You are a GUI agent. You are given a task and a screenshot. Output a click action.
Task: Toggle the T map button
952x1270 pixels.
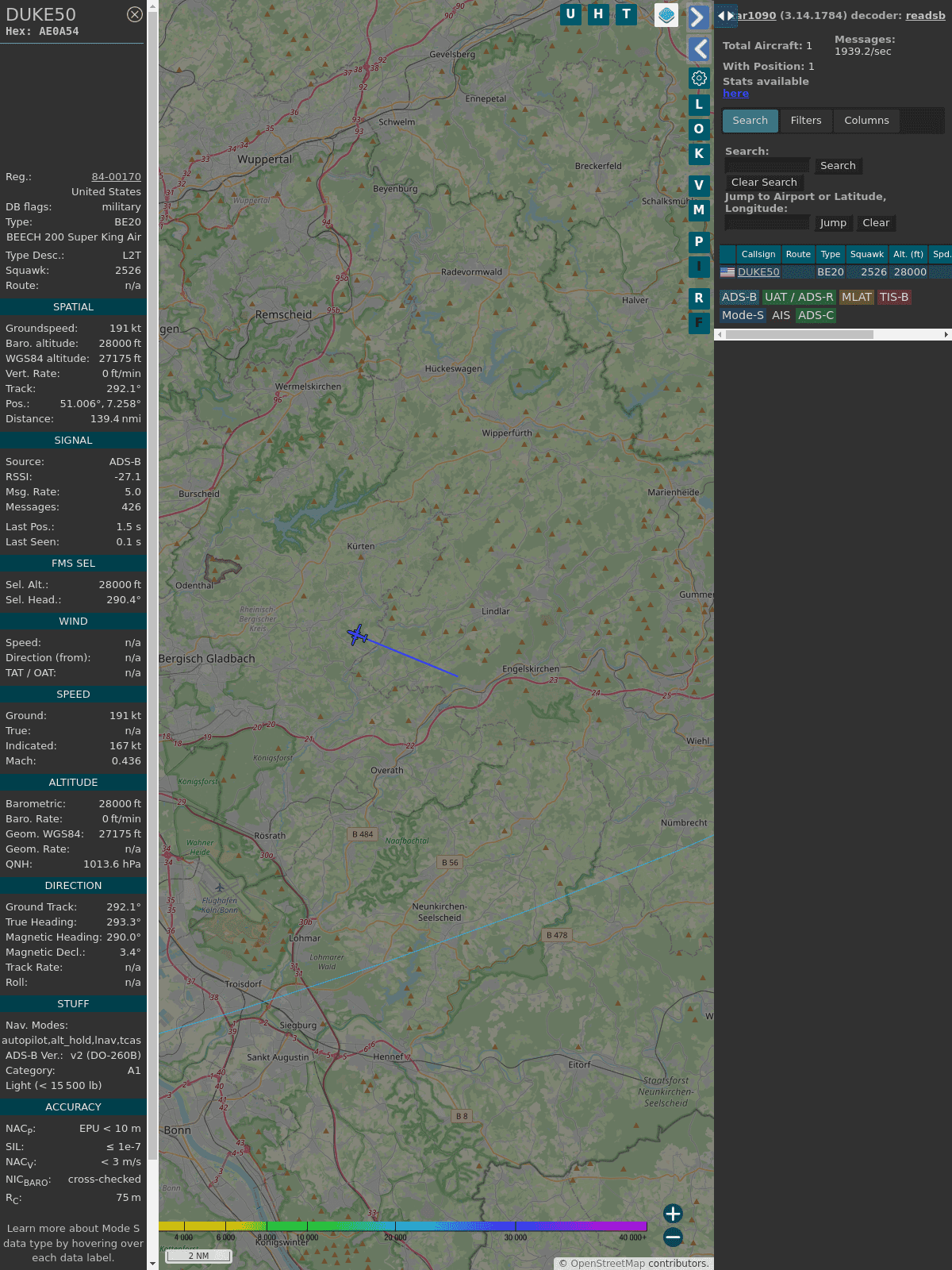point(627,14)
